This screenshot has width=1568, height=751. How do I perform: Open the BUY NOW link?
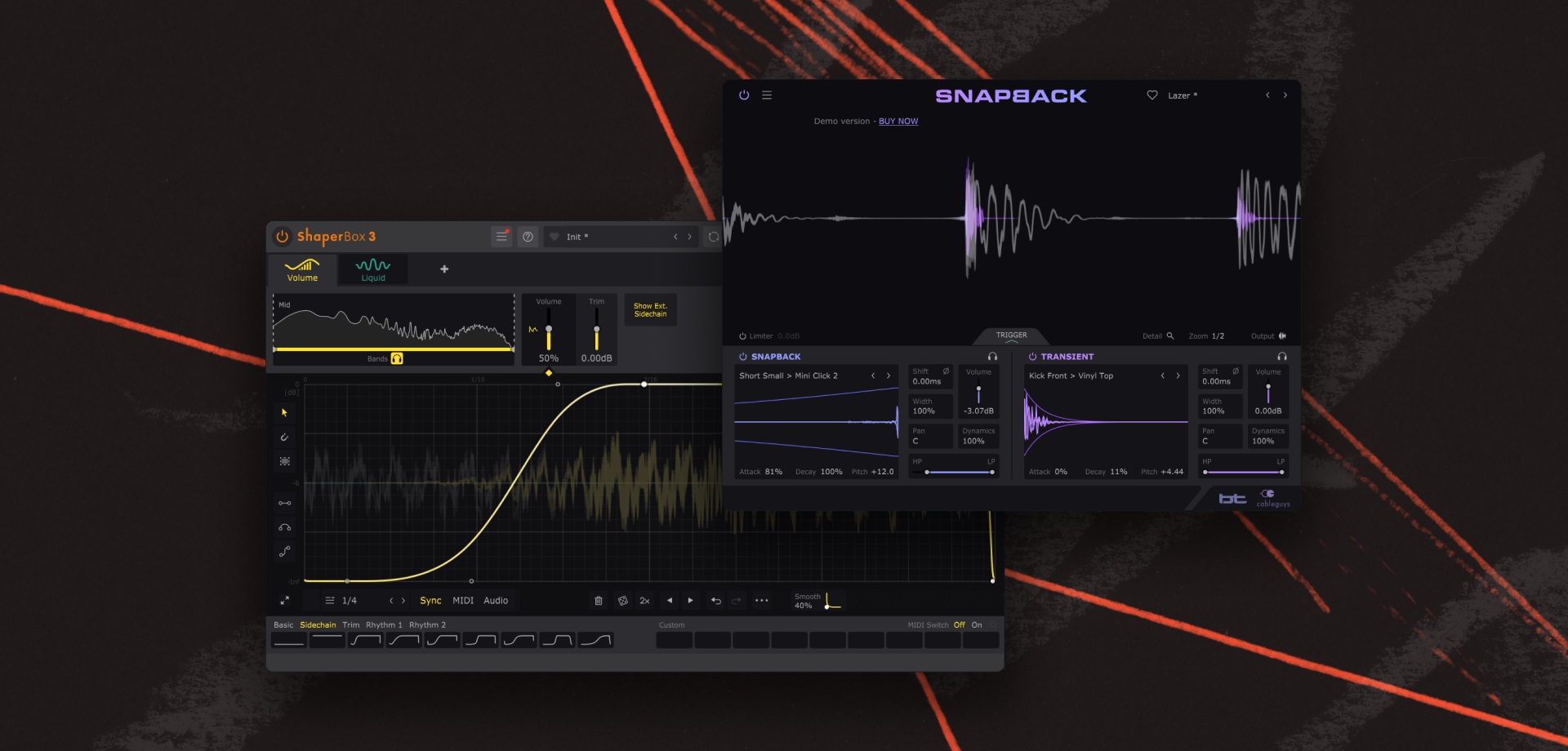pos(898,121)
